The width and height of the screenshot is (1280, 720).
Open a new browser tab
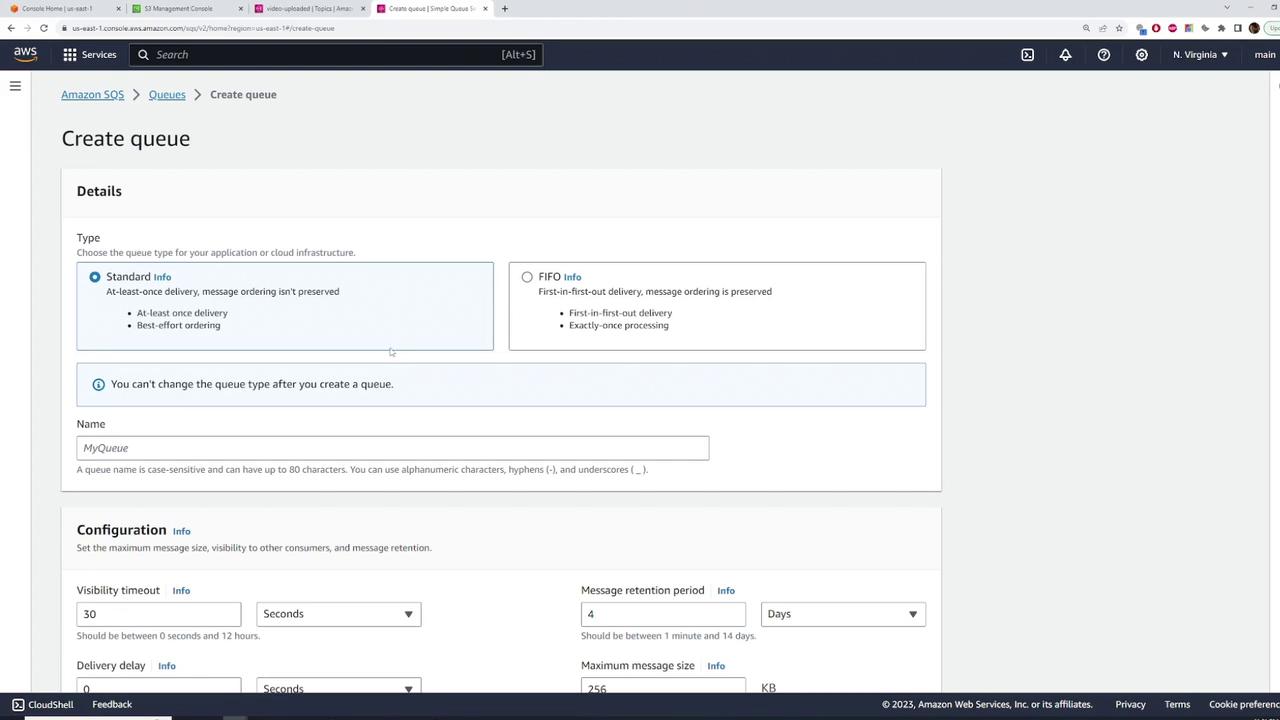pyautogui.click(x=504, y=9)
